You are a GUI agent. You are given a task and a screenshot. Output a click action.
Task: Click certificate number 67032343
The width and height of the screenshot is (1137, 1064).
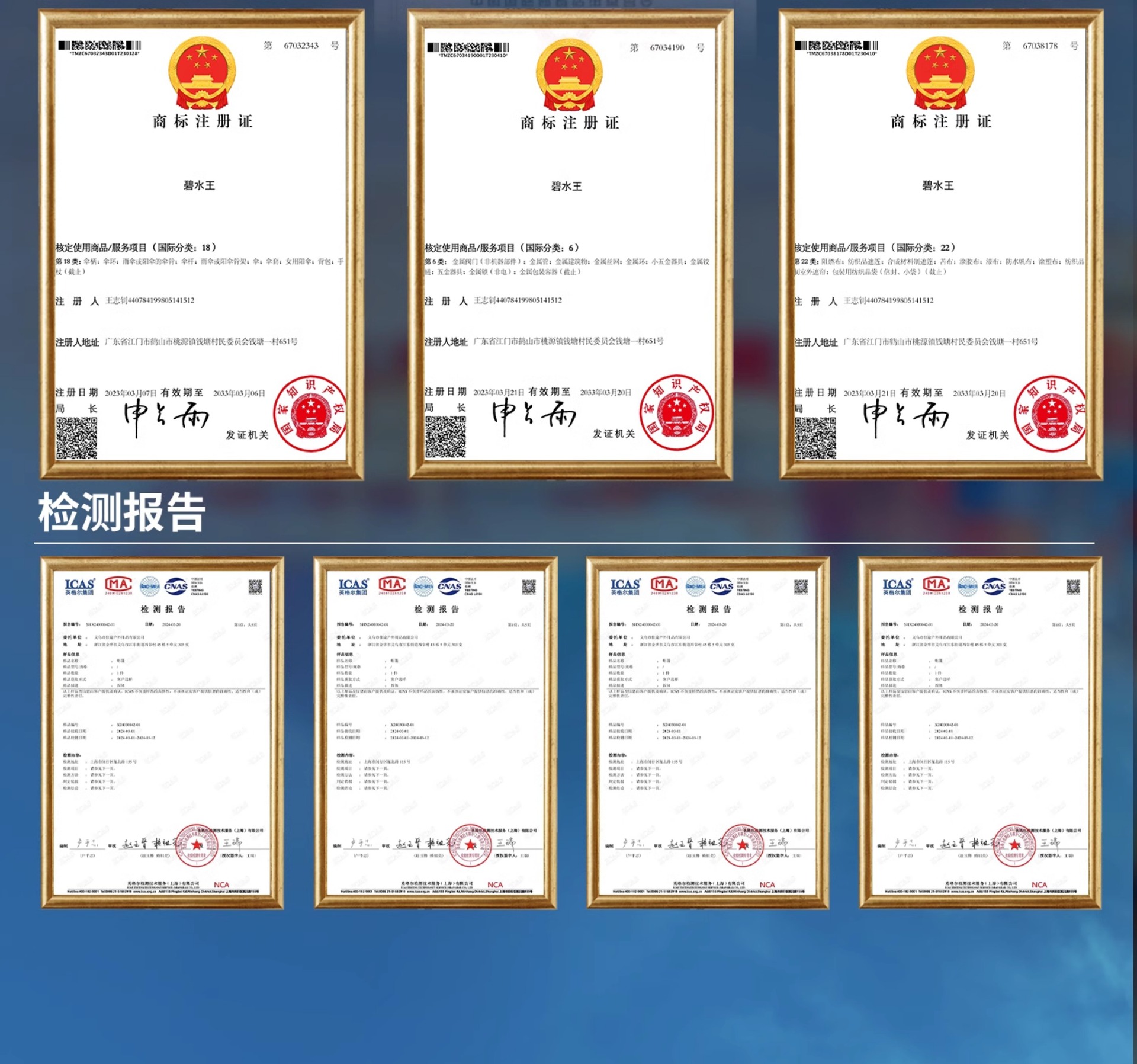[301, 46]
